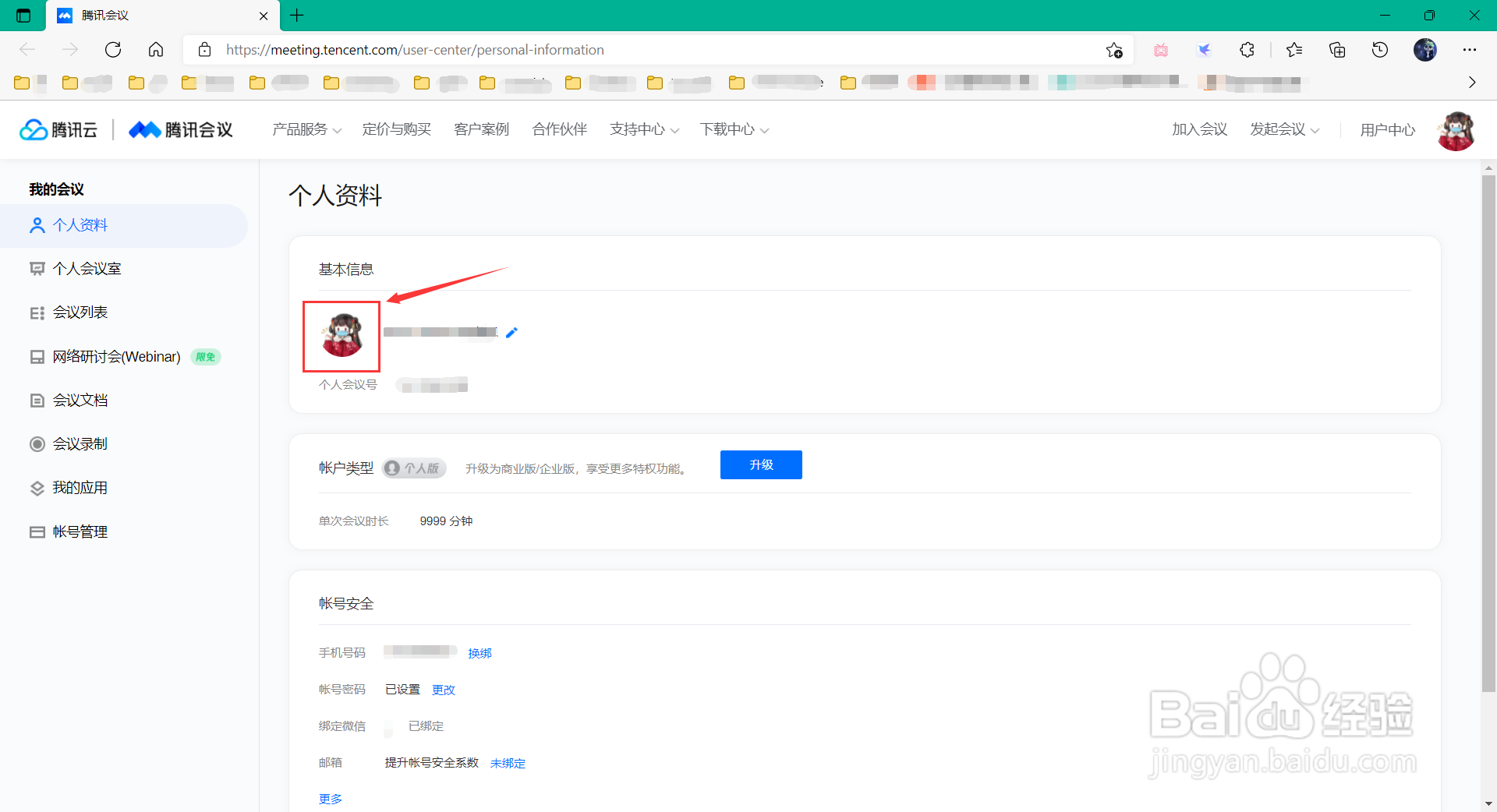Click the pink bilibili extension icon
Viewport: 1497px width, 812px height.
[x=1161, y=50]
